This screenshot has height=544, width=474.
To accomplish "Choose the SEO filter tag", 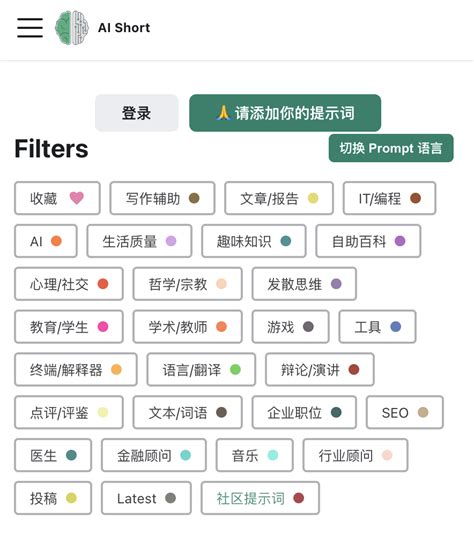I will click(405, 412).
